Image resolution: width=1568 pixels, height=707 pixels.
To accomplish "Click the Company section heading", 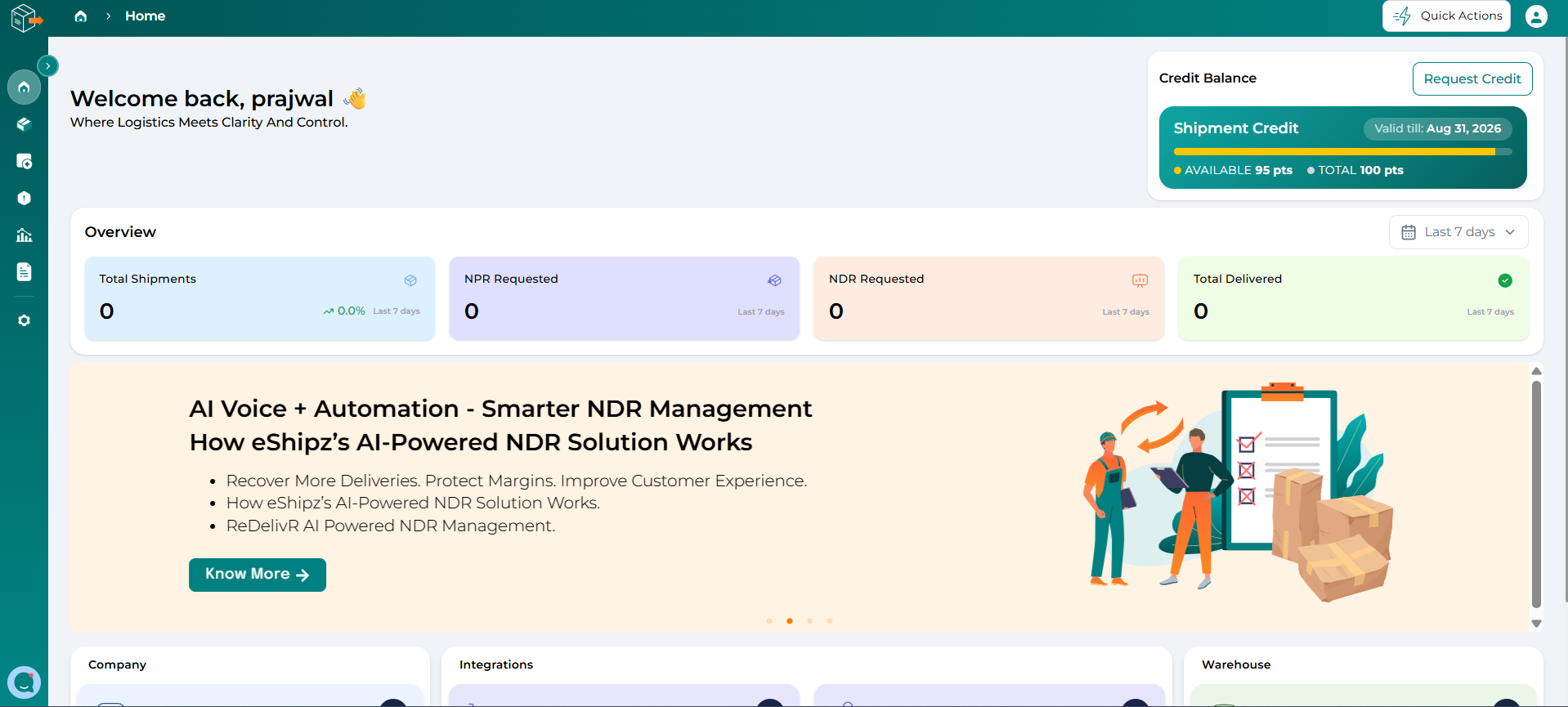I will tap(117, 664).
